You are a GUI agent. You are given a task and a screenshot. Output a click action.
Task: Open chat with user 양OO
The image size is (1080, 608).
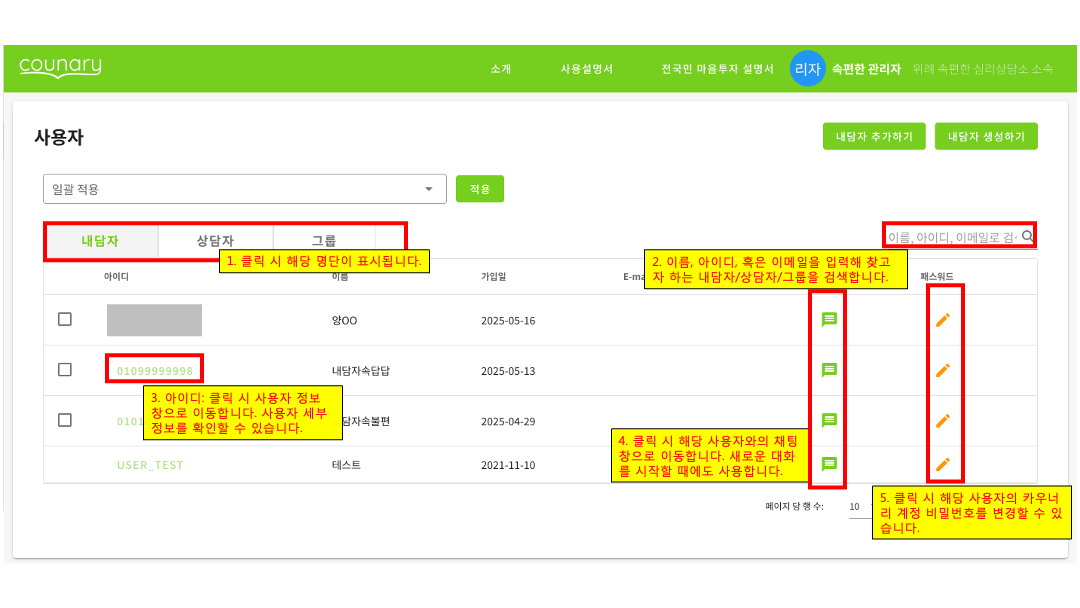829,319
